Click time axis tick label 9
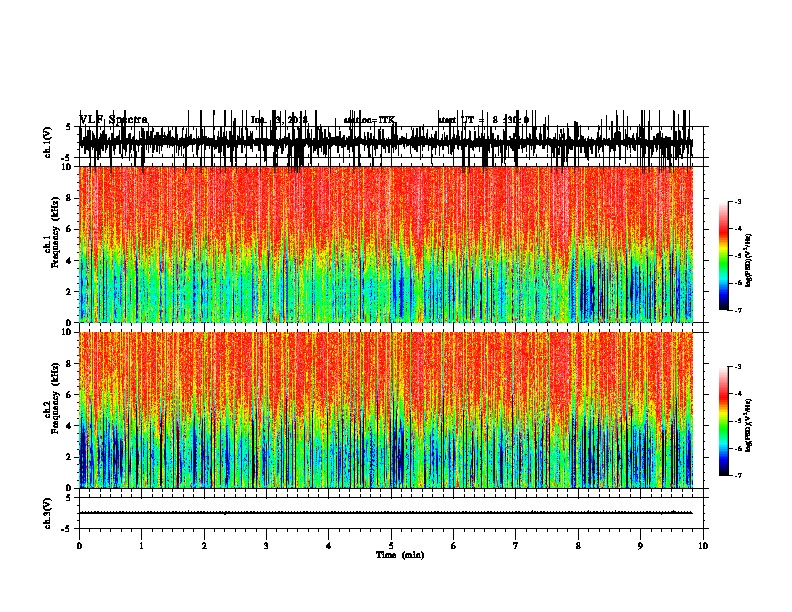 point(640,546)
